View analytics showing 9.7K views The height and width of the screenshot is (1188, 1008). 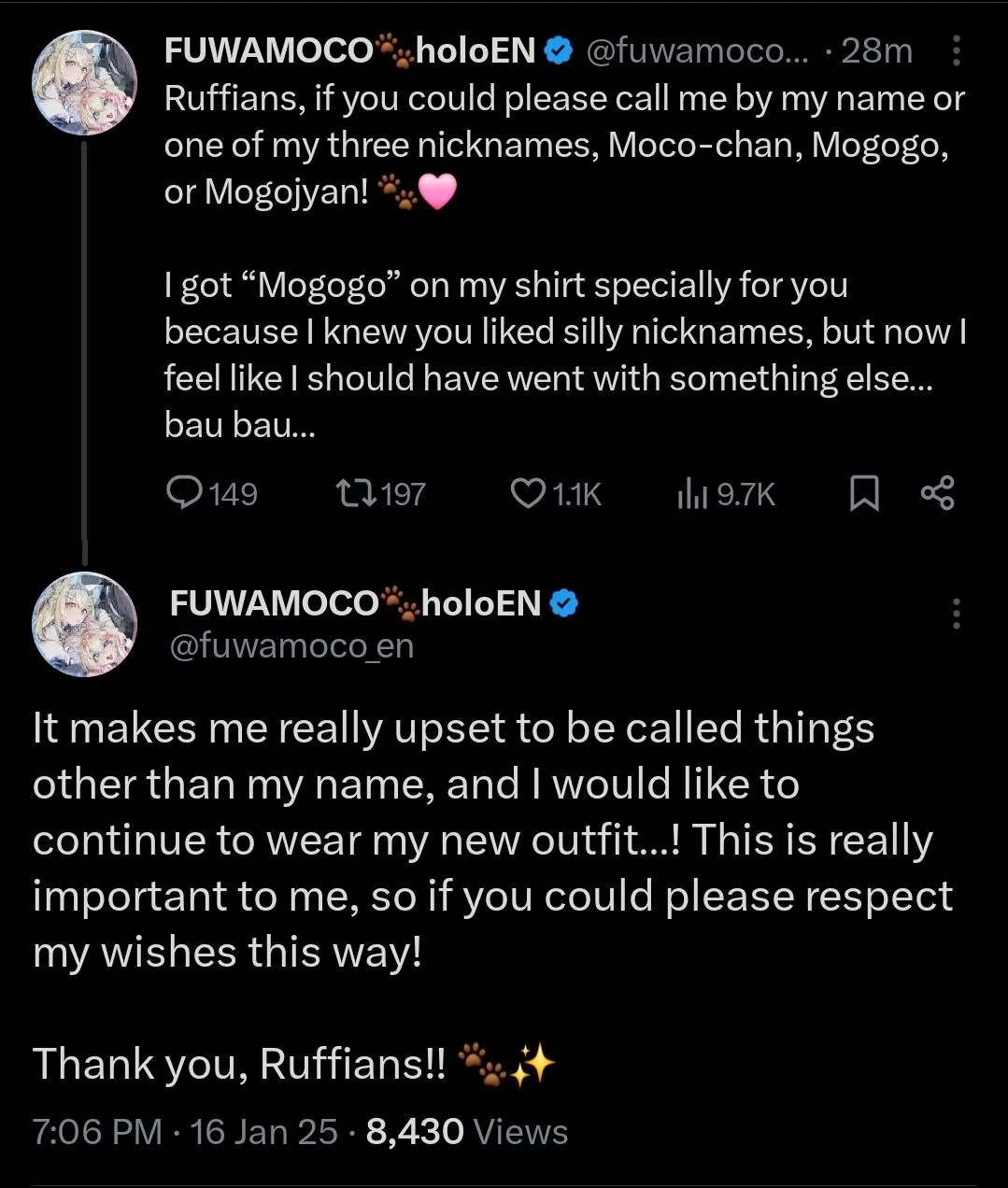pyautogui.click(x=690, y=493)
